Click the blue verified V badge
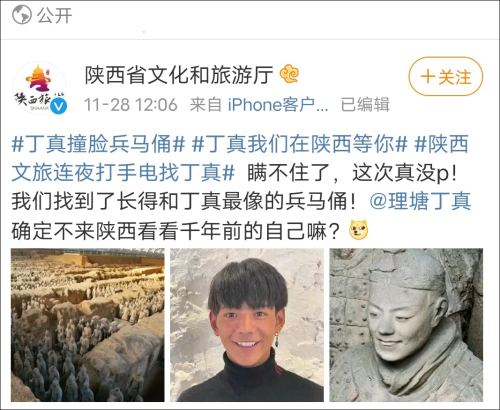This screenshot has width=500, height=410. 60,106
